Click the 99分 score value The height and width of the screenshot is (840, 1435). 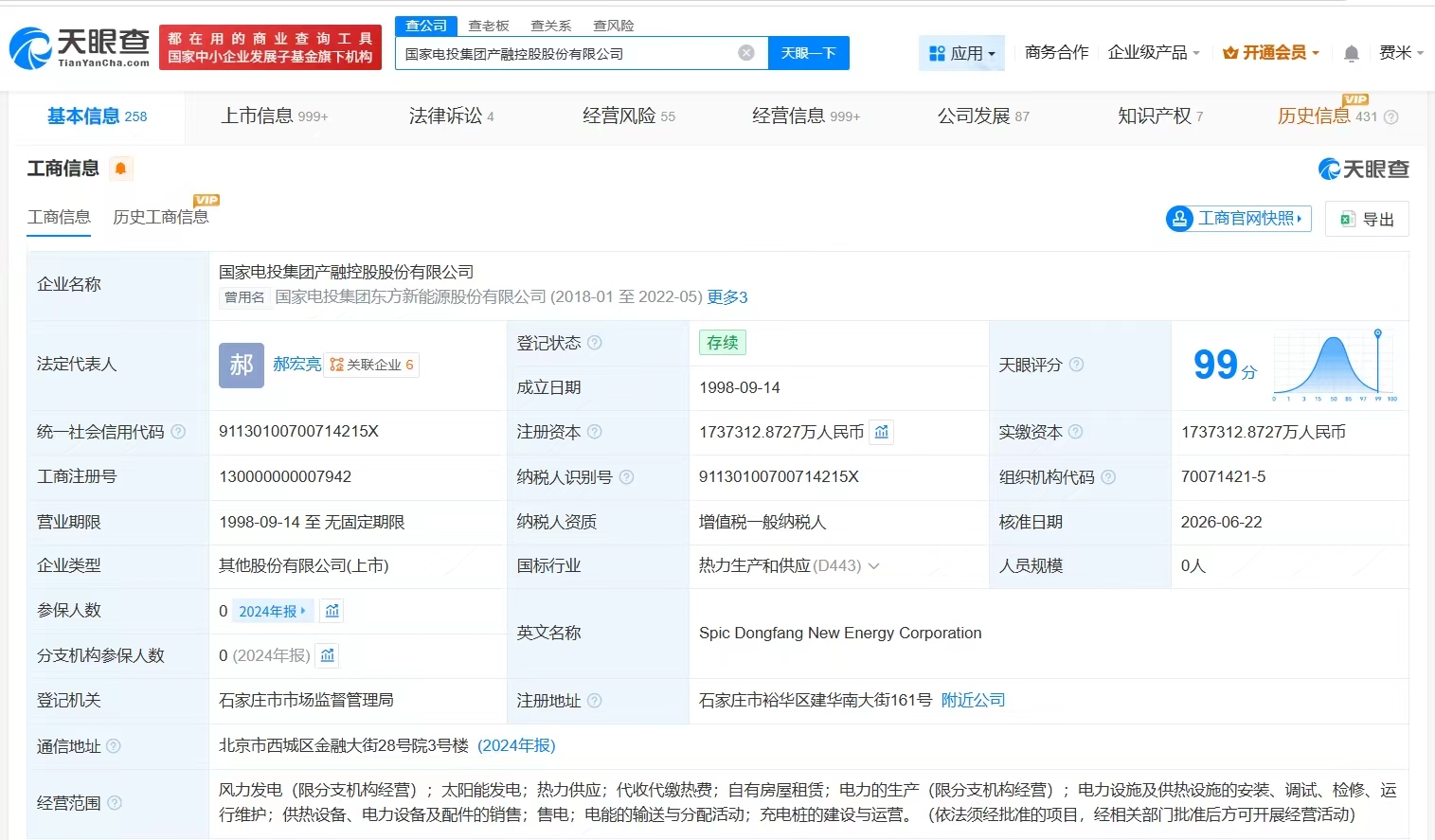(1225, 365)
